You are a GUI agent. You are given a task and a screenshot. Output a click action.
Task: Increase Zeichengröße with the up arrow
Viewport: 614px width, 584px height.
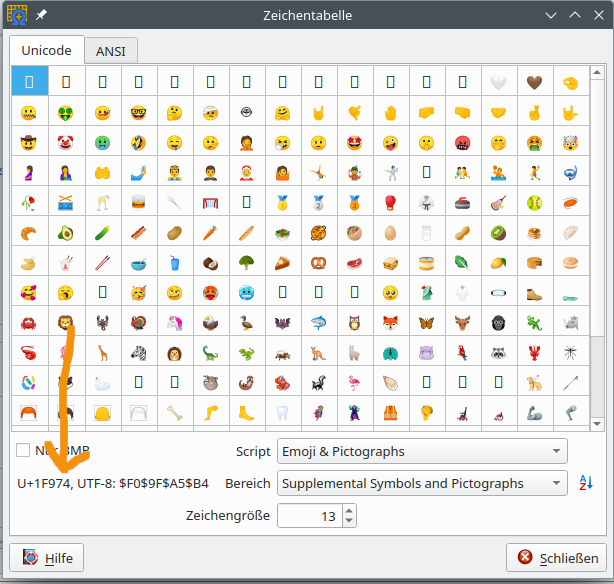click(x=348, y=510)
